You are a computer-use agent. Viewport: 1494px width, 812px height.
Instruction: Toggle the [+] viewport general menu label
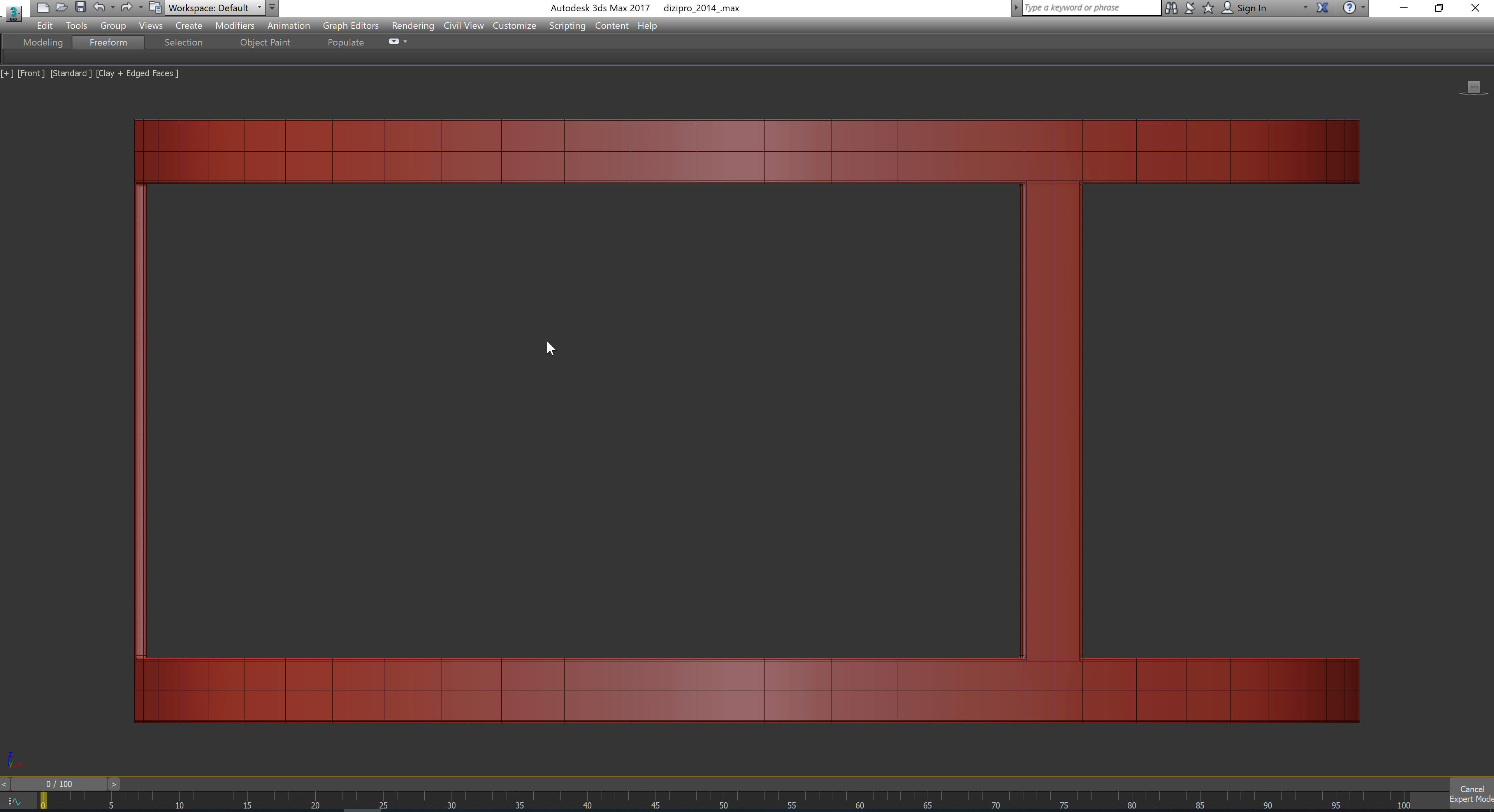7,73
